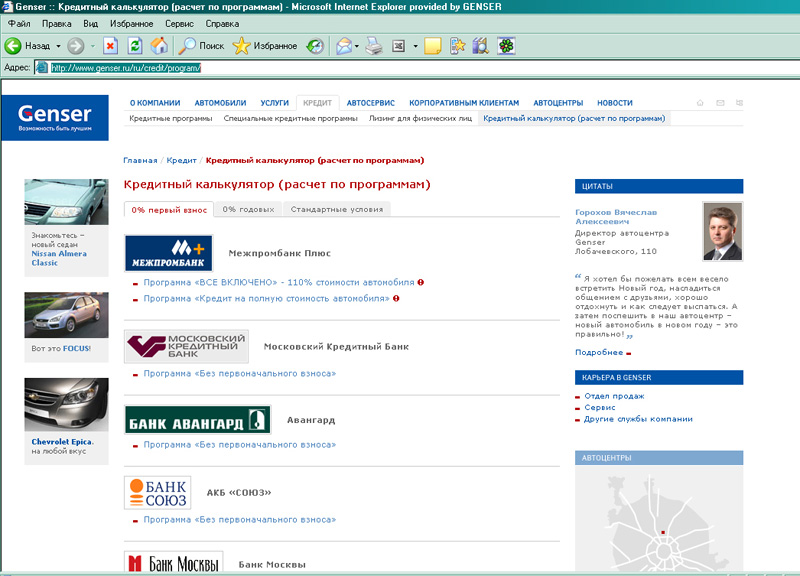Click the Ford Focus car thumbnail

point(66,315)
